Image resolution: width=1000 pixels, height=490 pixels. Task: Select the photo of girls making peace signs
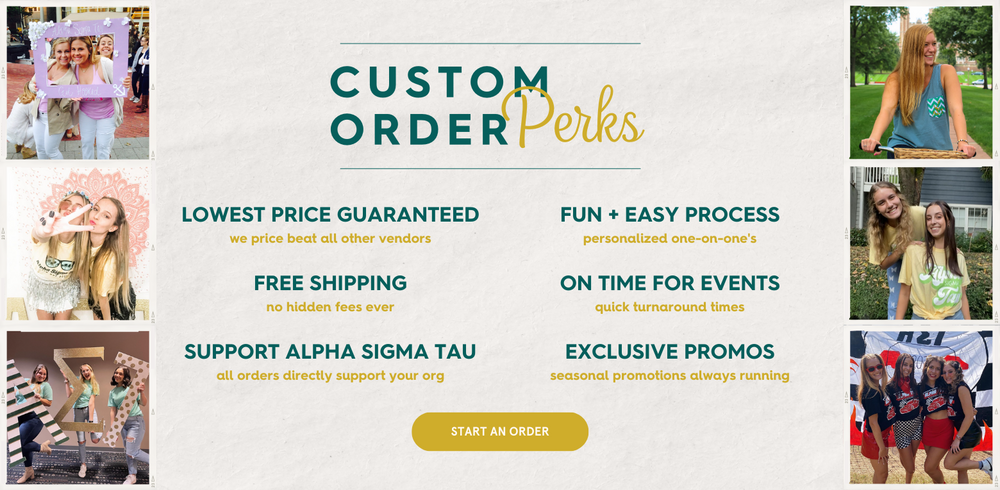pyautogui.click(x=78, y=243)
